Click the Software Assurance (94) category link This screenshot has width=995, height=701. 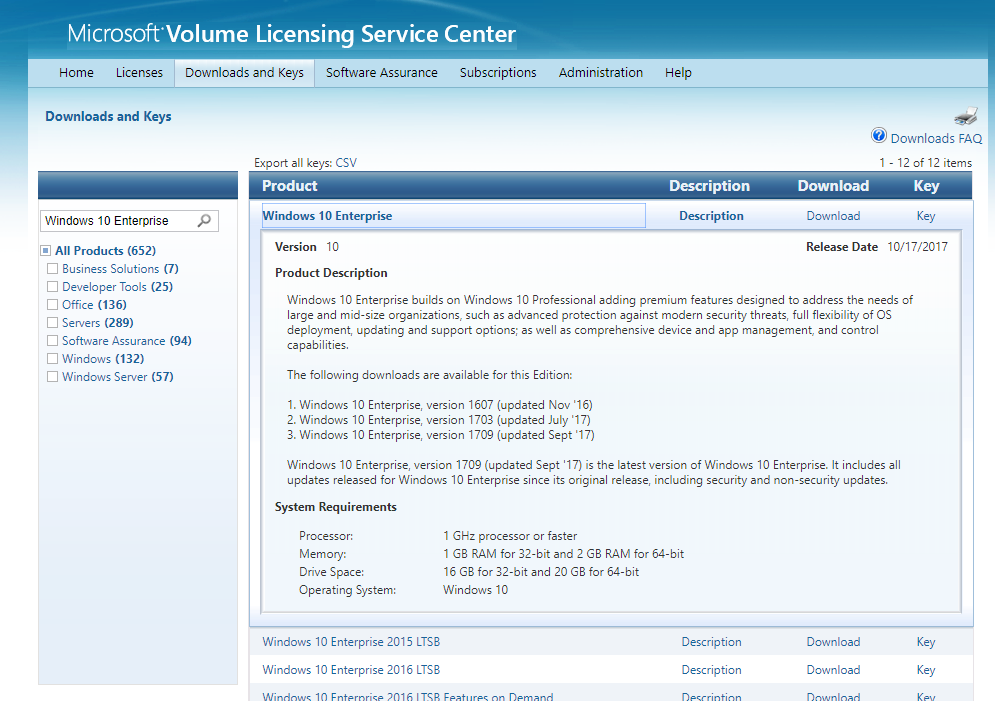(x=127, y=341)
